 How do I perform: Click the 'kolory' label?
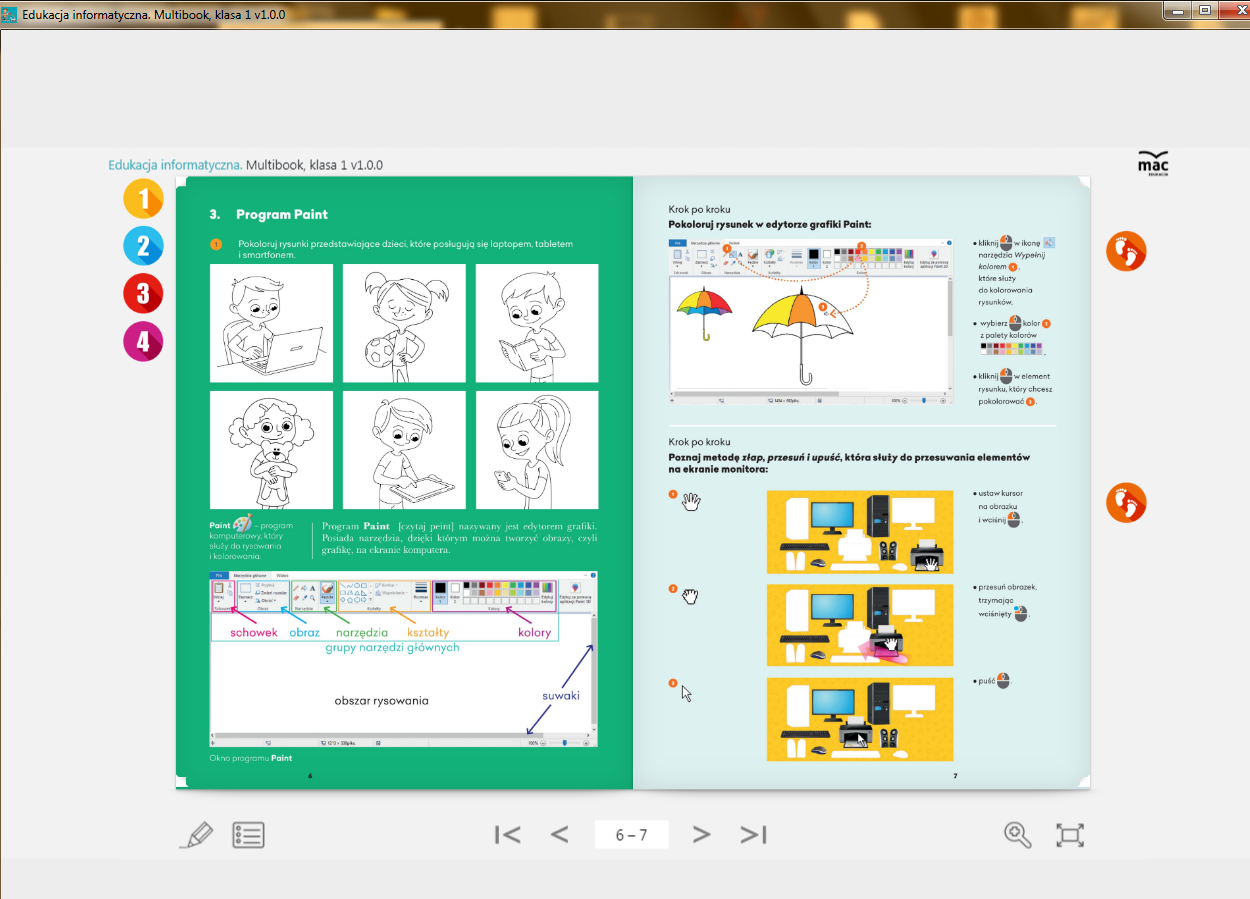point(534,633)
